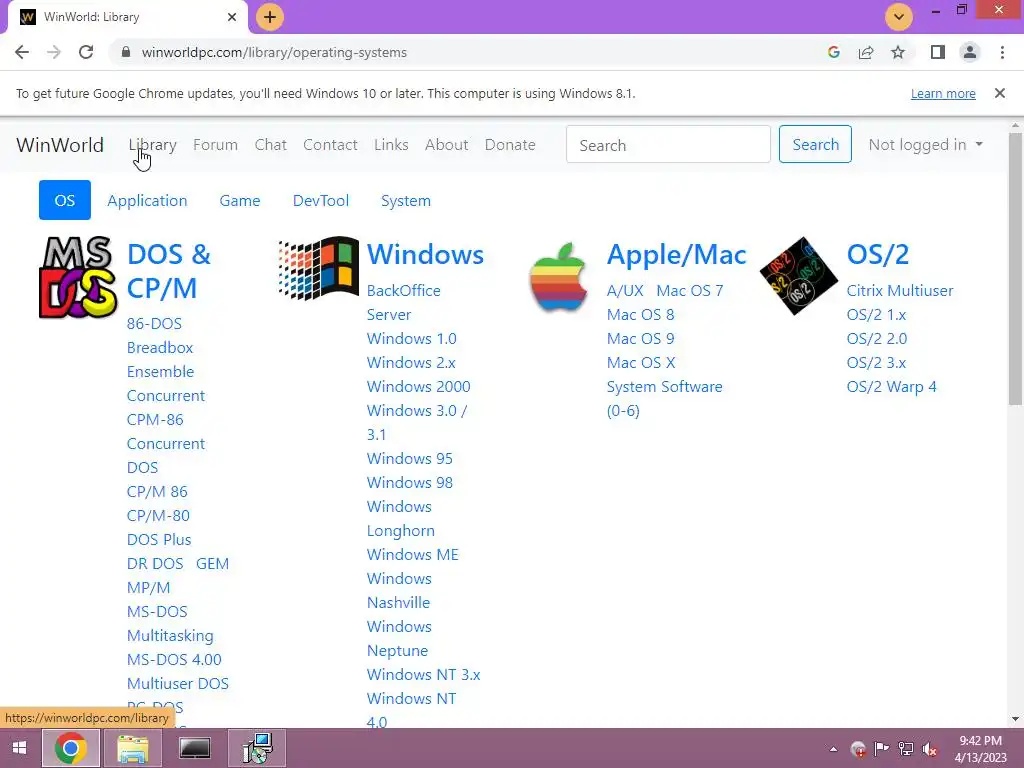Click the padlock site info icon
The width and height of the screenshot is (1024, 768).
(126, 52)
